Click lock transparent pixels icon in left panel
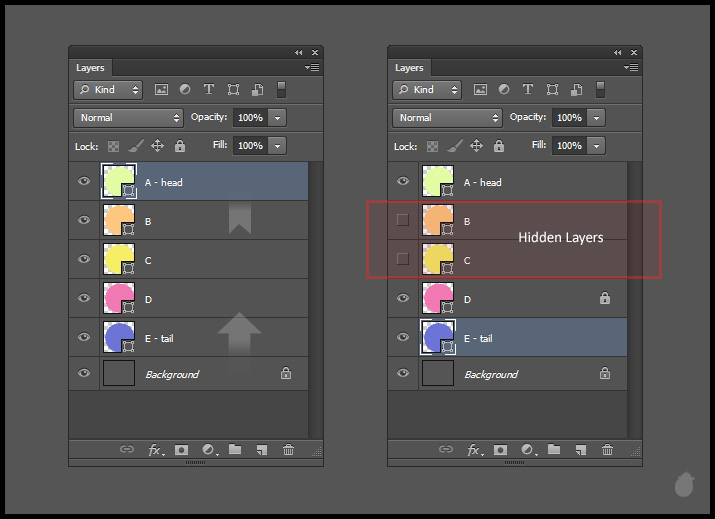The image size is (715, 519). coord(113,146)
